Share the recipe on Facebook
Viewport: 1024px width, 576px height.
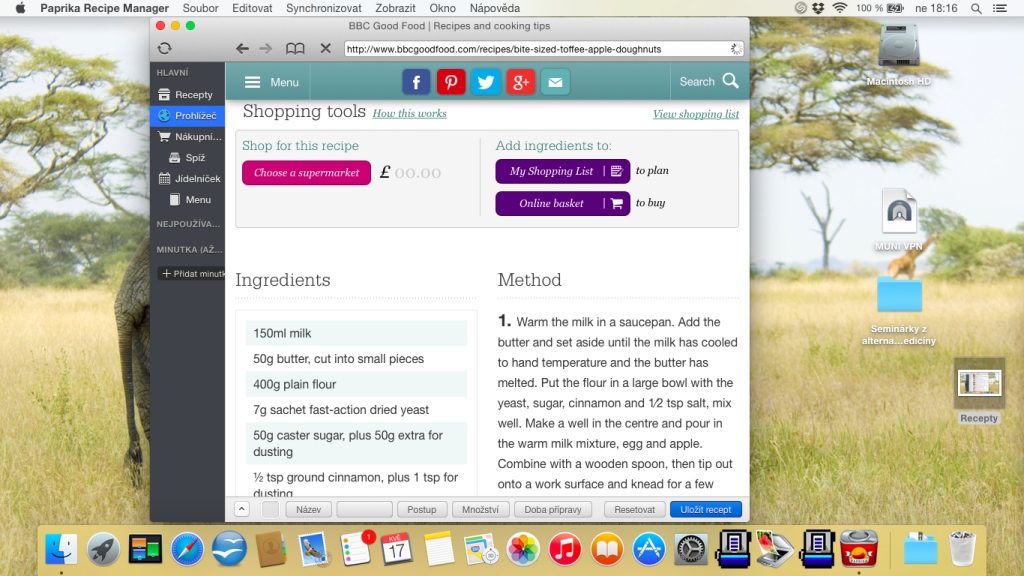(x=416, y=82)
